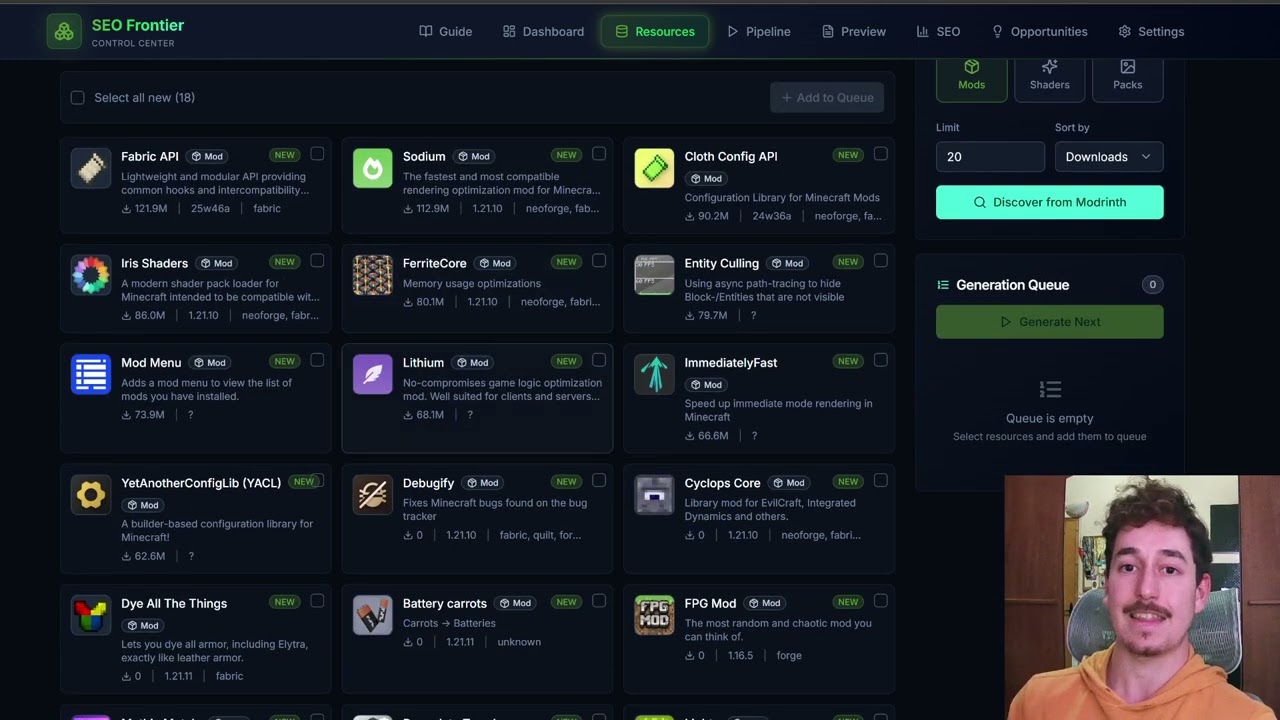Viewport: 1280px width, 720px height.
Task: Check the Battery carrots checkbox
Action: [x=599, y=601]
